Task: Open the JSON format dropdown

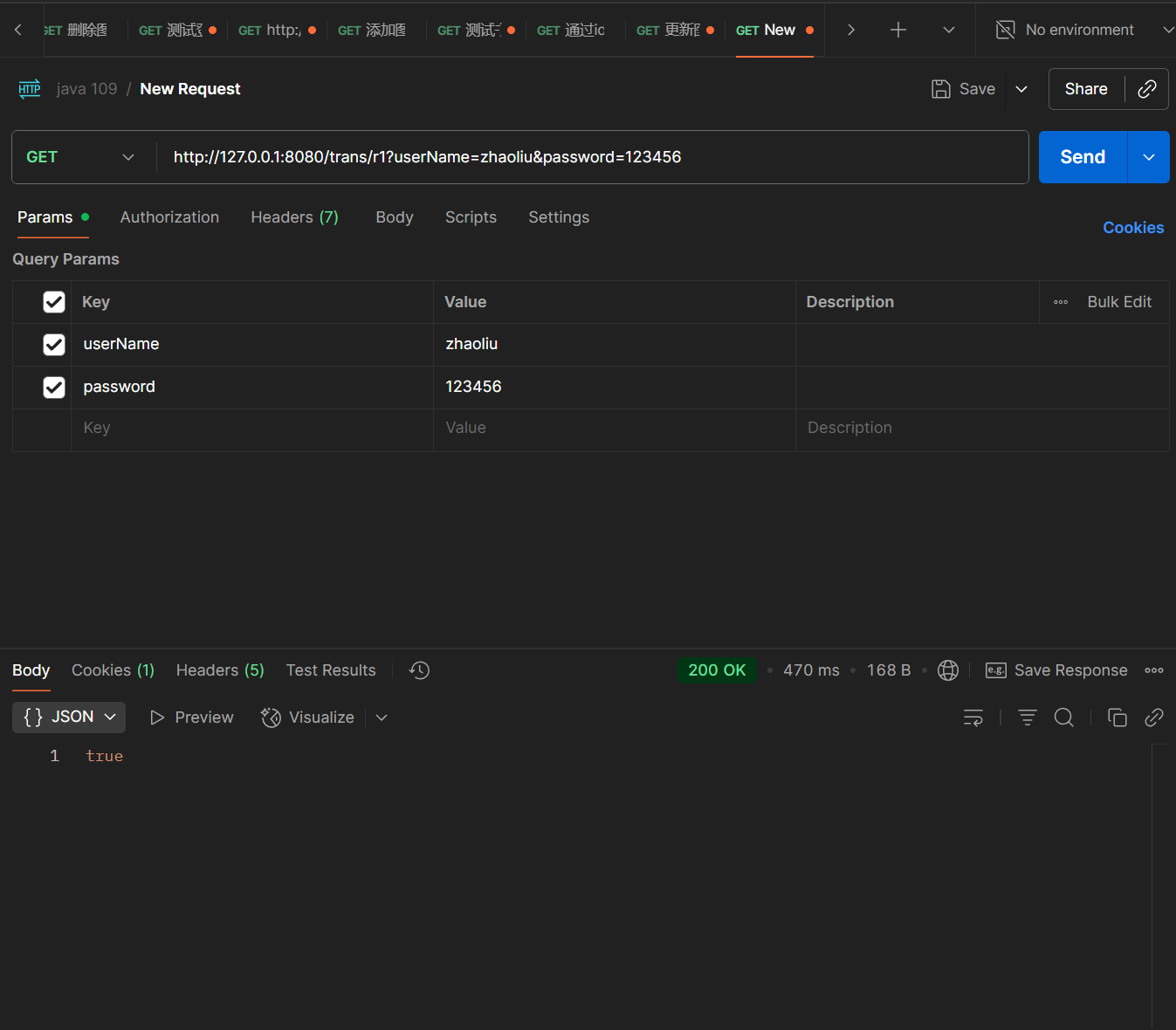Action: click(69, 718)
